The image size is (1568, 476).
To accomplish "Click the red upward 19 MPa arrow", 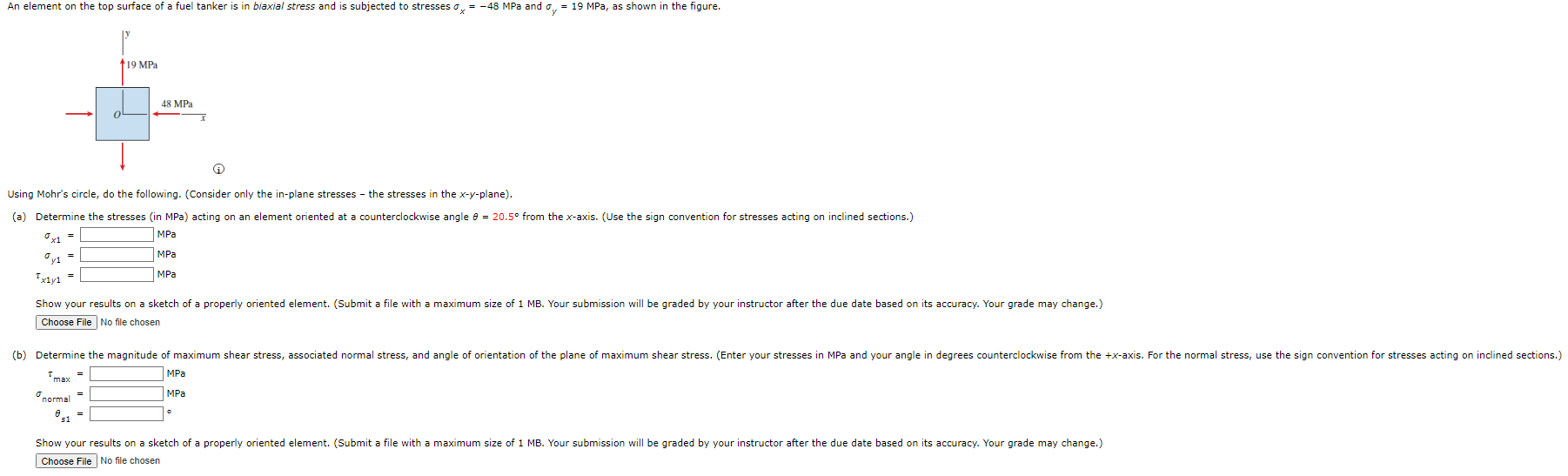I will 123,72.
